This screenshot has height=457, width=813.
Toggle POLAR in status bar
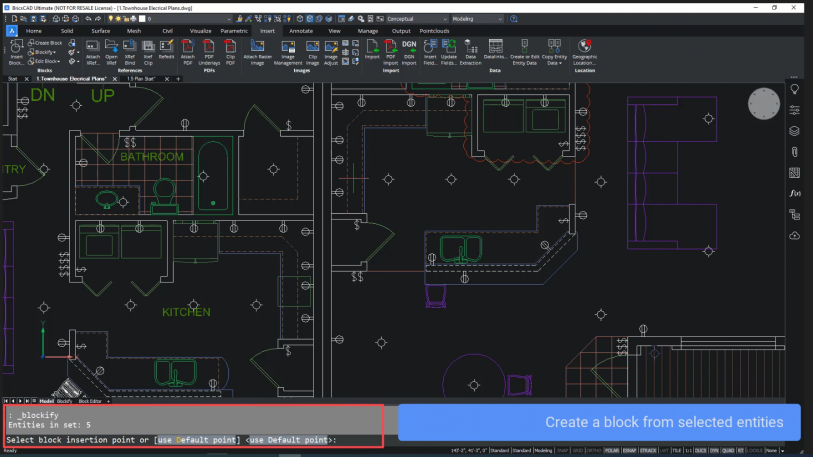click(612, 451)
